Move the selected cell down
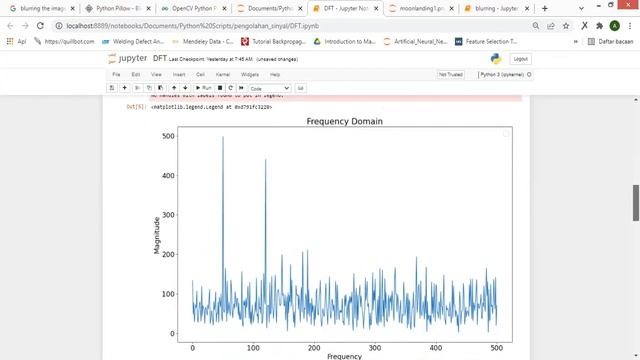The width and height of the screenshot is (640, 360). point(185,88)
